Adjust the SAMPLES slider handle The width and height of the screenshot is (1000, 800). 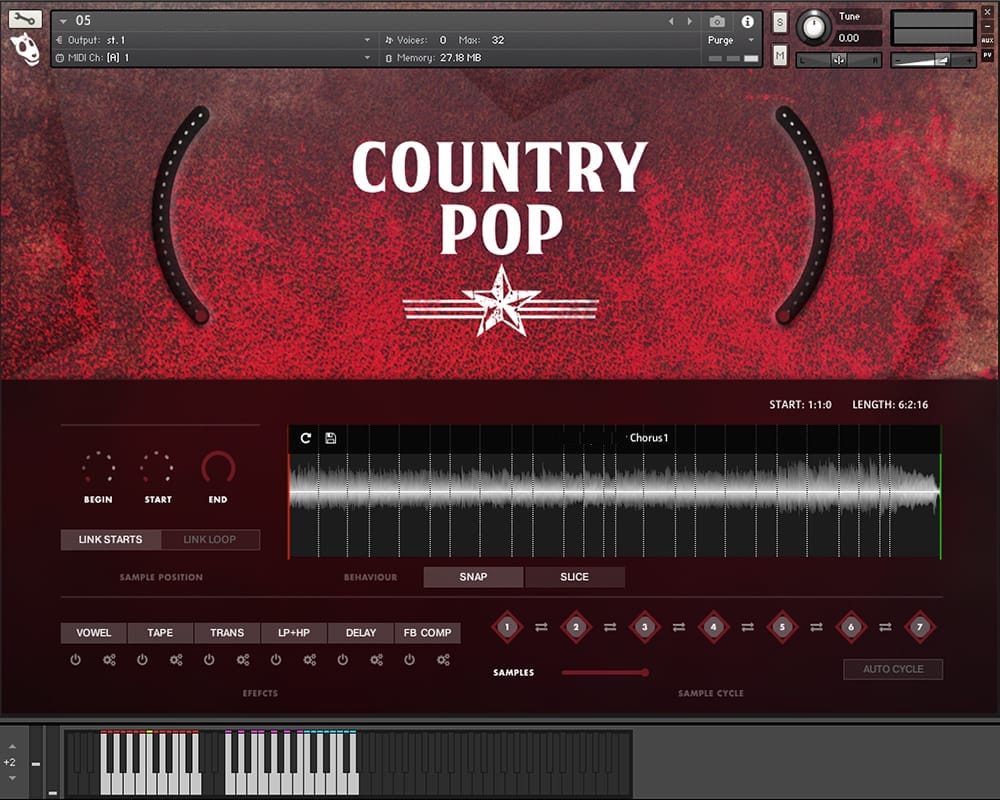click(645, 673)
